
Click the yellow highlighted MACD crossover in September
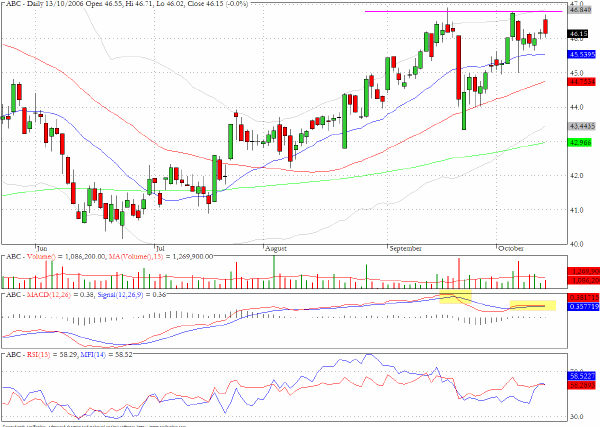tap(455, 297)
